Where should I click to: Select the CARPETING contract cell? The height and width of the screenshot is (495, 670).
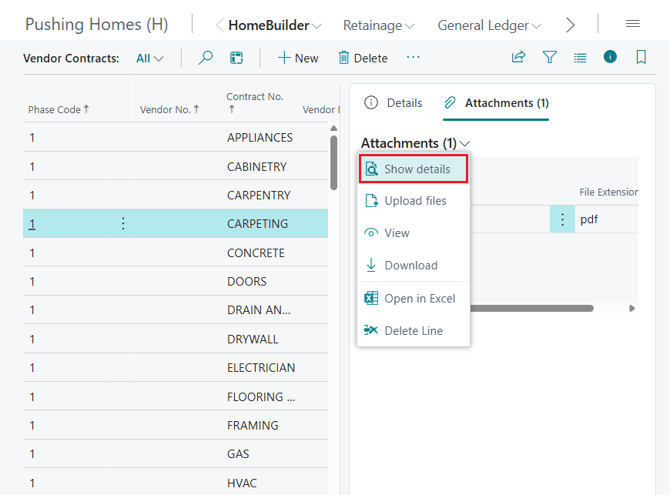[257, 224]
